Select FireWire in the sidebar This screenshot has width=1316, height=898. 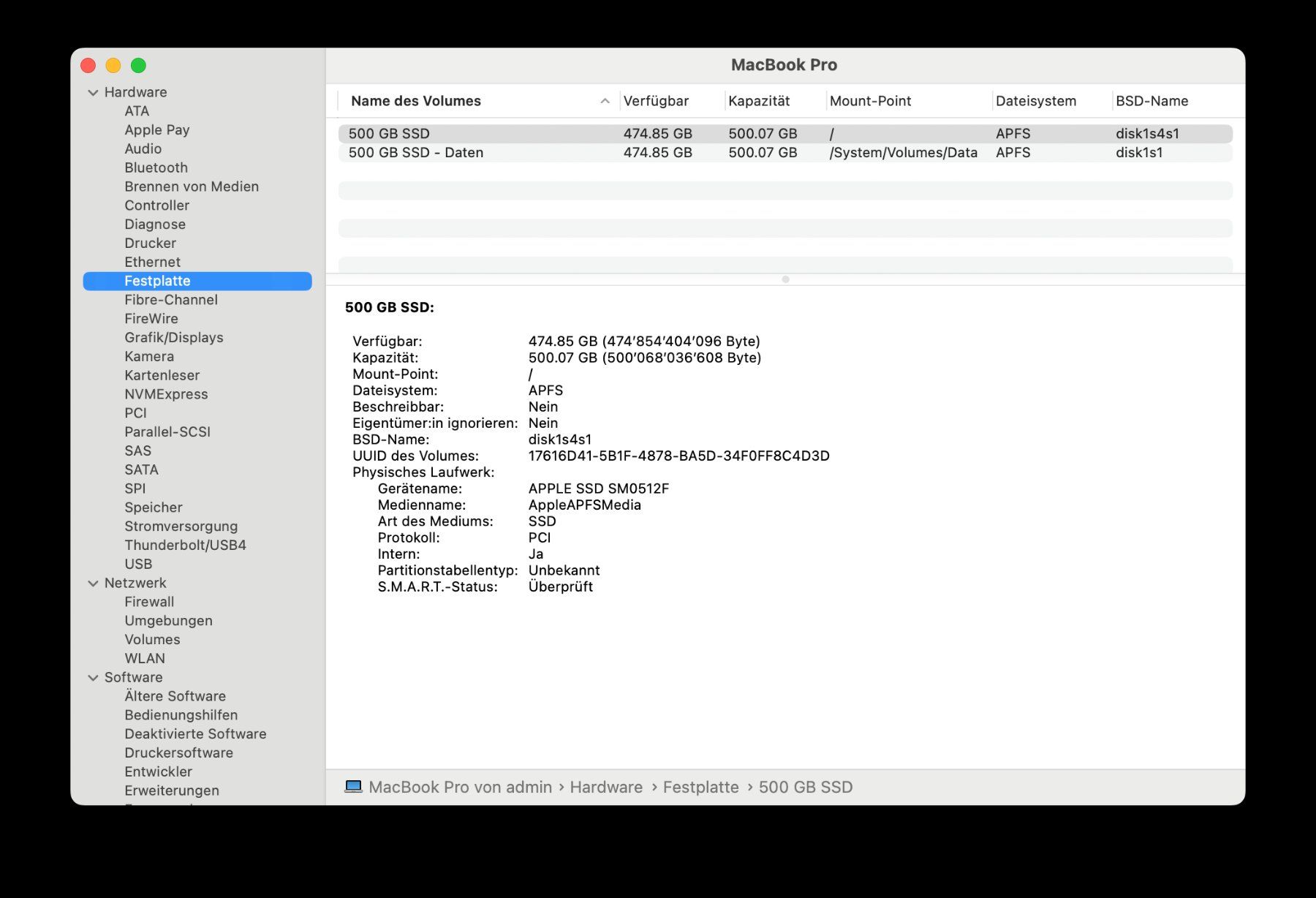pyautogui.click(x=151, y=319)
